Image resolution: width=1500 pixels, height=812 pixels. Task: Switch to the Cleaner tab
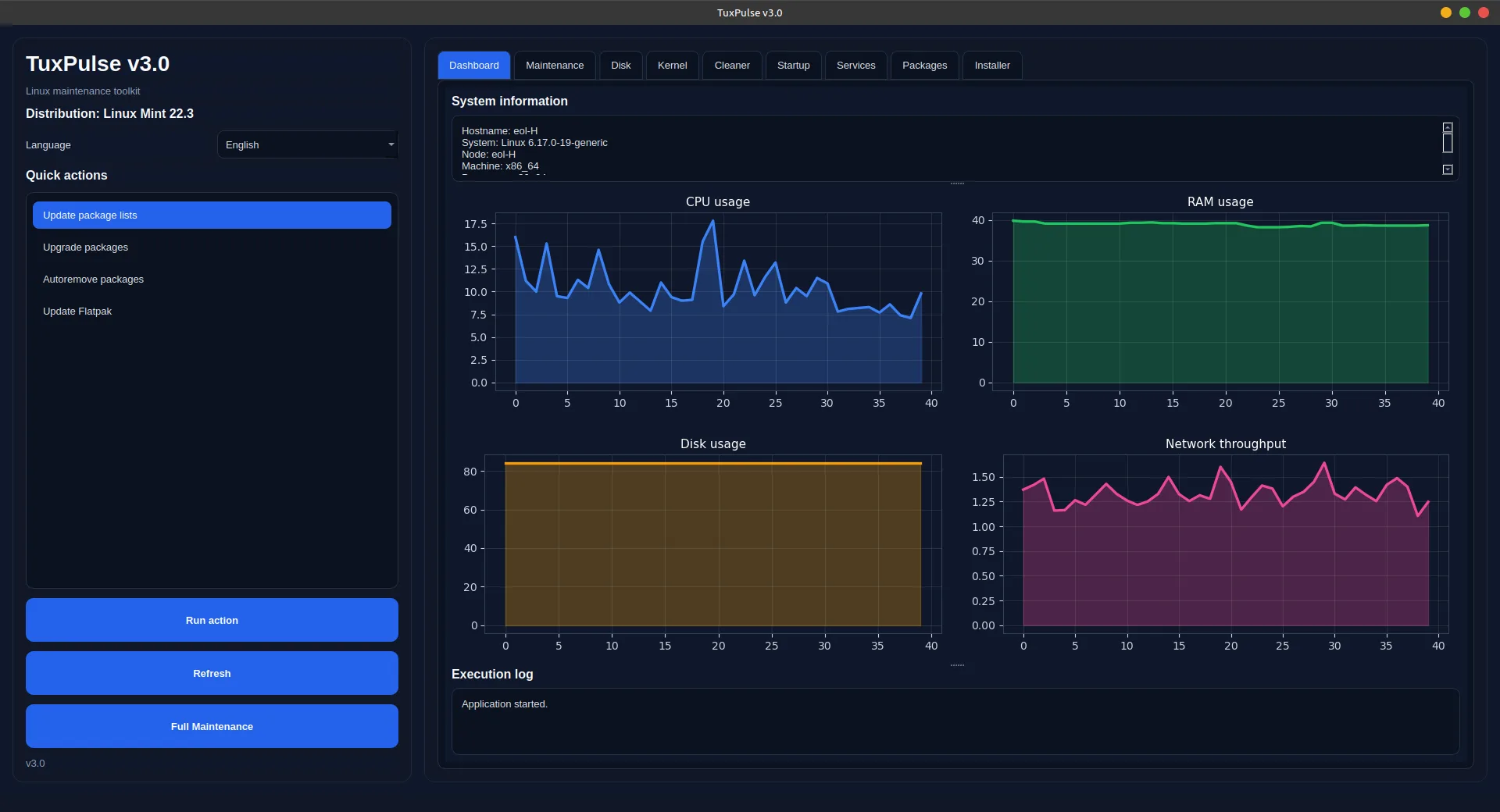tap(731, 65)
